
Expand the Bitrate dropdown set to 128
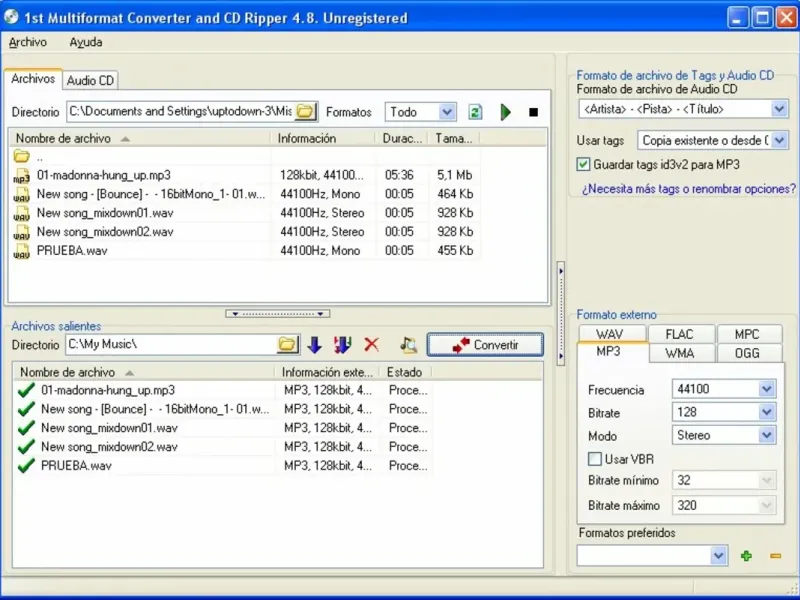point(766,412)
